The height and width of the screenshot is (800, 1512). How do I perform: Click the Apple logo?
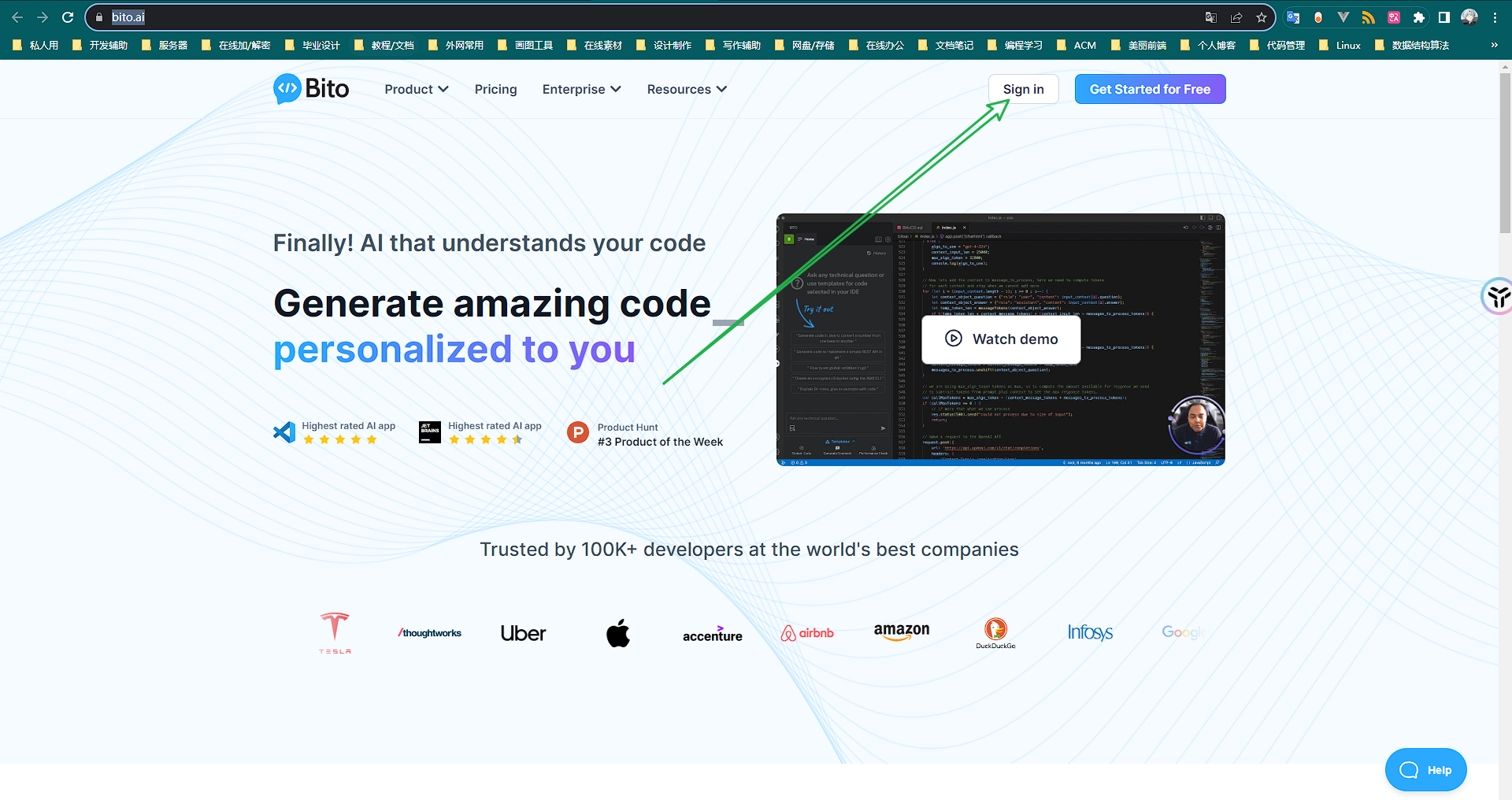click(x=618, y=632)
